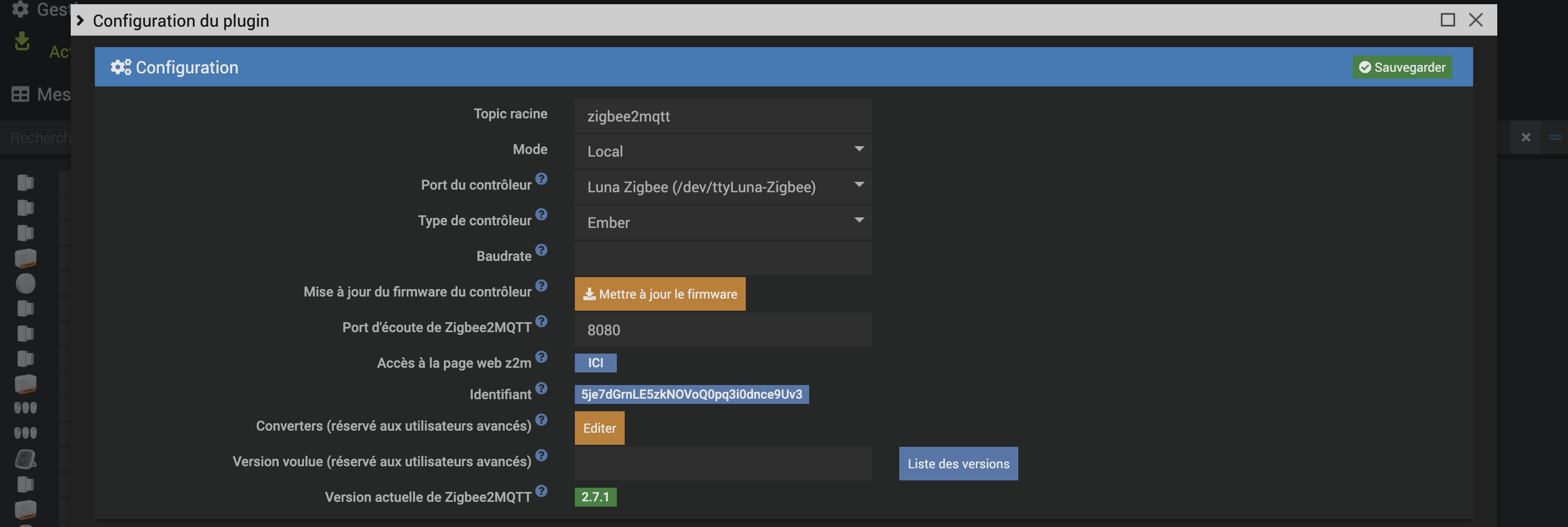Screen dimensions: 1568x527
Task: Click help icon next to Port du contrôleur
Action: click(541, 179)
